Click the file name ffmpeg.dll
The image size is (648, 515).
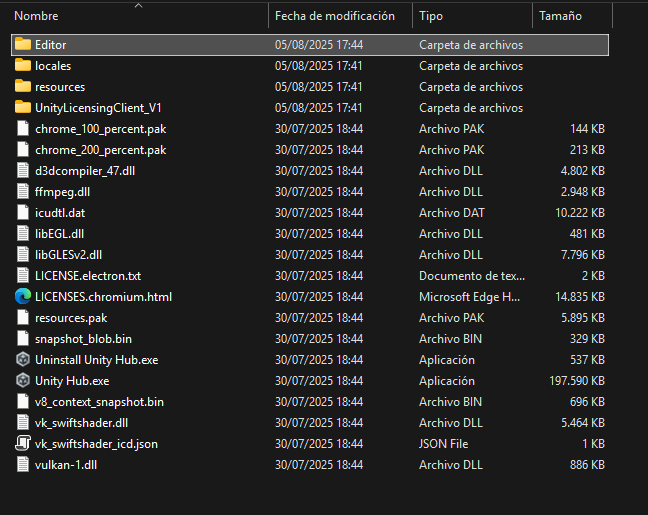pos(62,192)
